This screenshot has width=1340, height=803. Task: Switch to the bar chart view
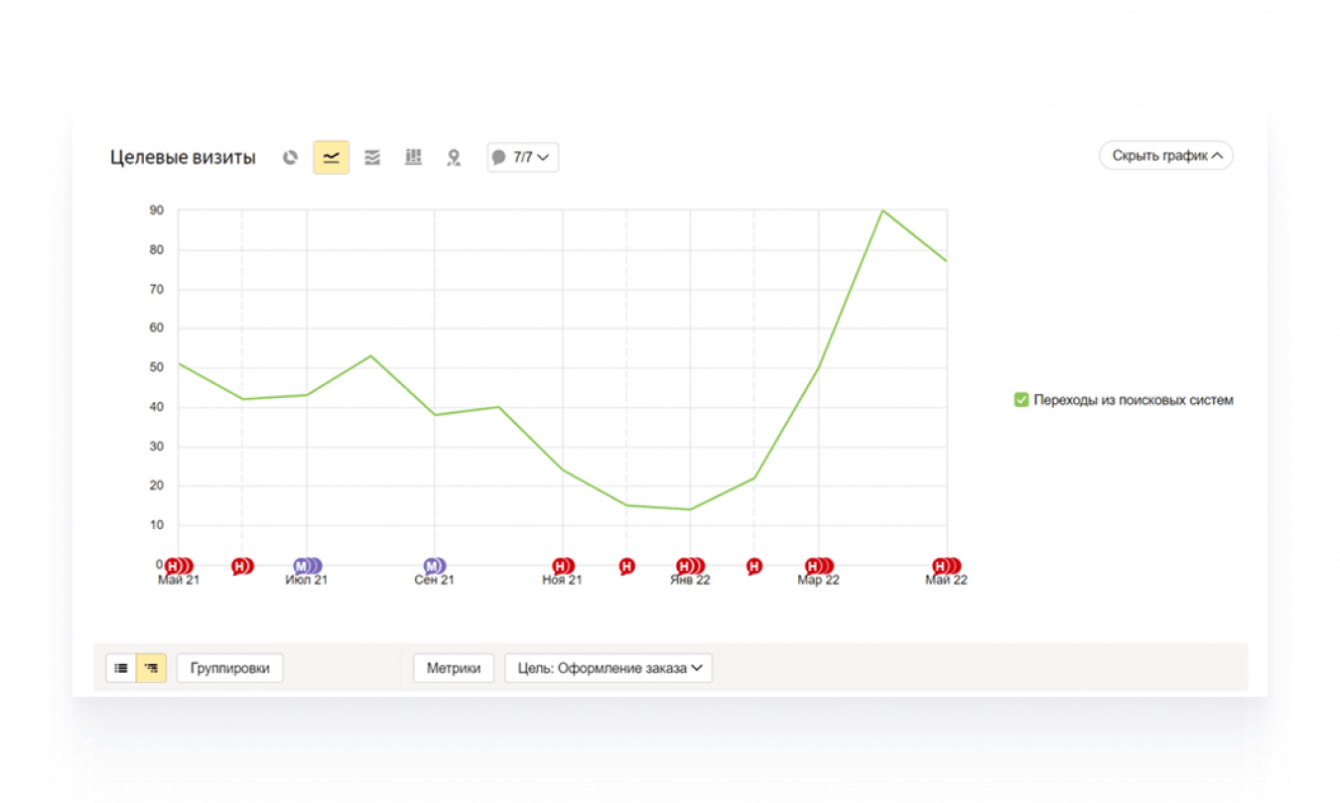click(x=413, y=157)
